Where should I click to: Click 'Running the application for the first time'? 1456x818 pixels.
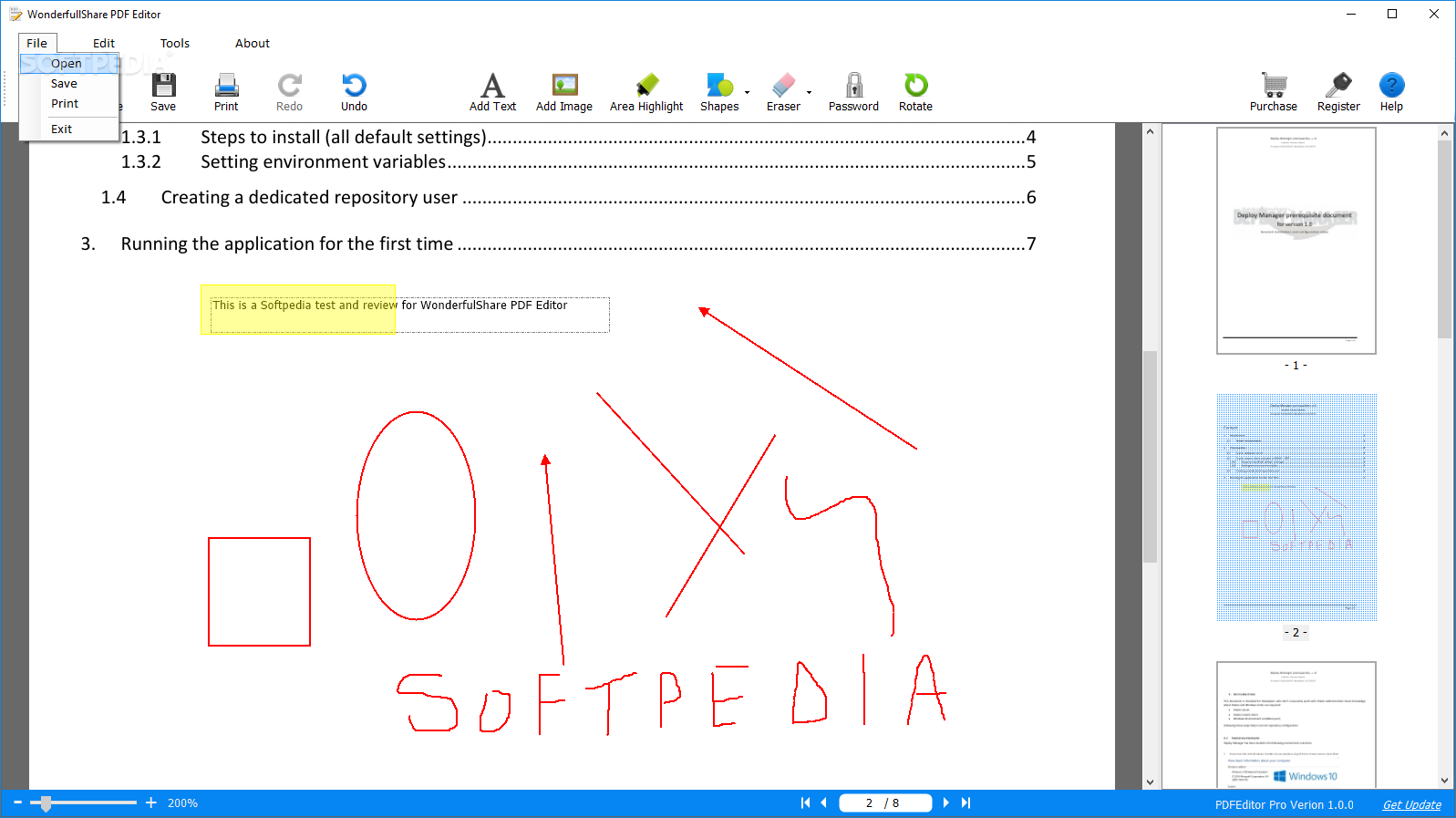[x=286, y=243]
